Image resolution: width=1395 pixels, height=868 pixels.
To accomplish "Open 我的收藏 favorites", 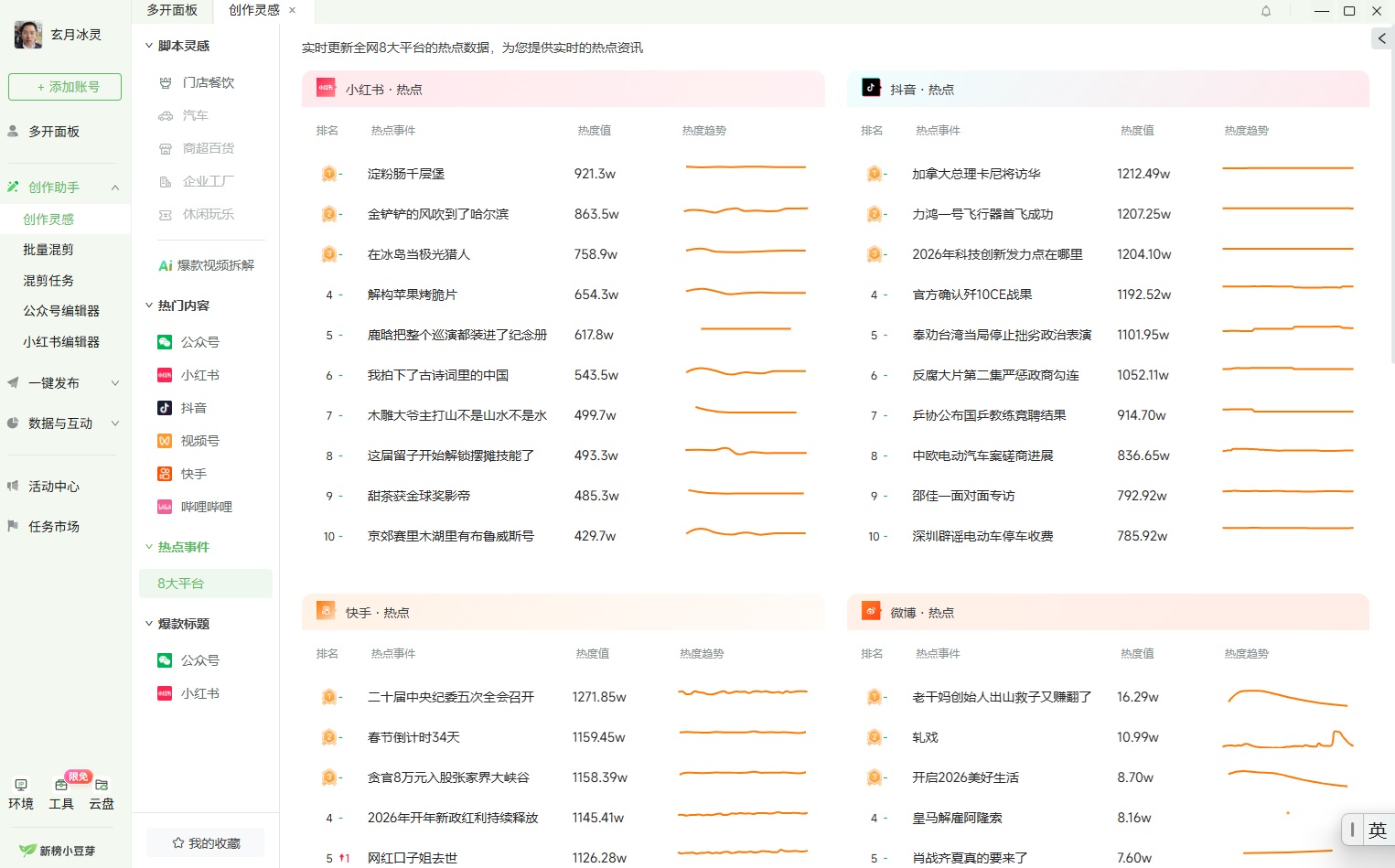I will tap(206, 843).
